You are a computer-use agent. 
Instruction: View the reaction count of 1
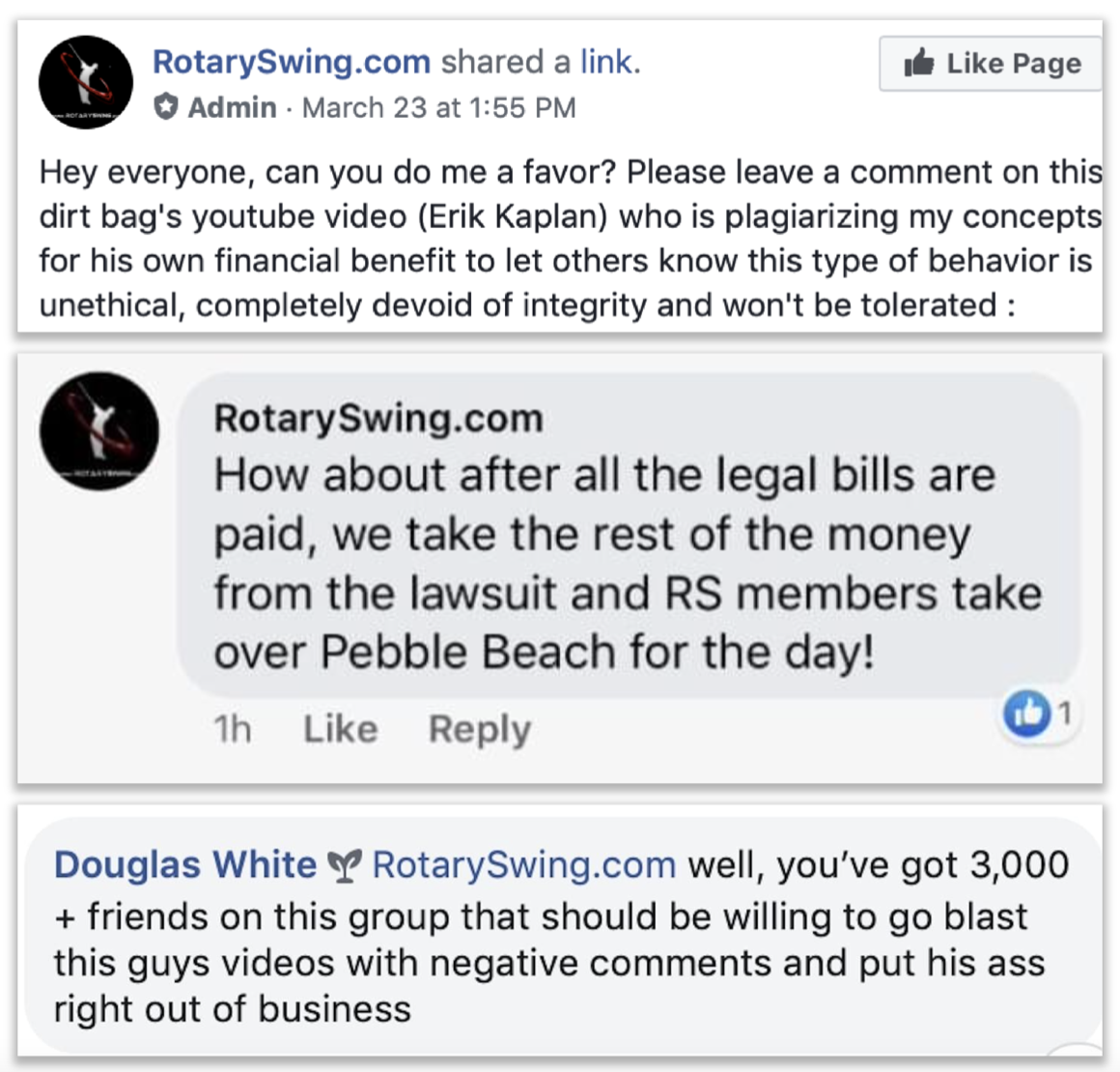(1064, 714)
